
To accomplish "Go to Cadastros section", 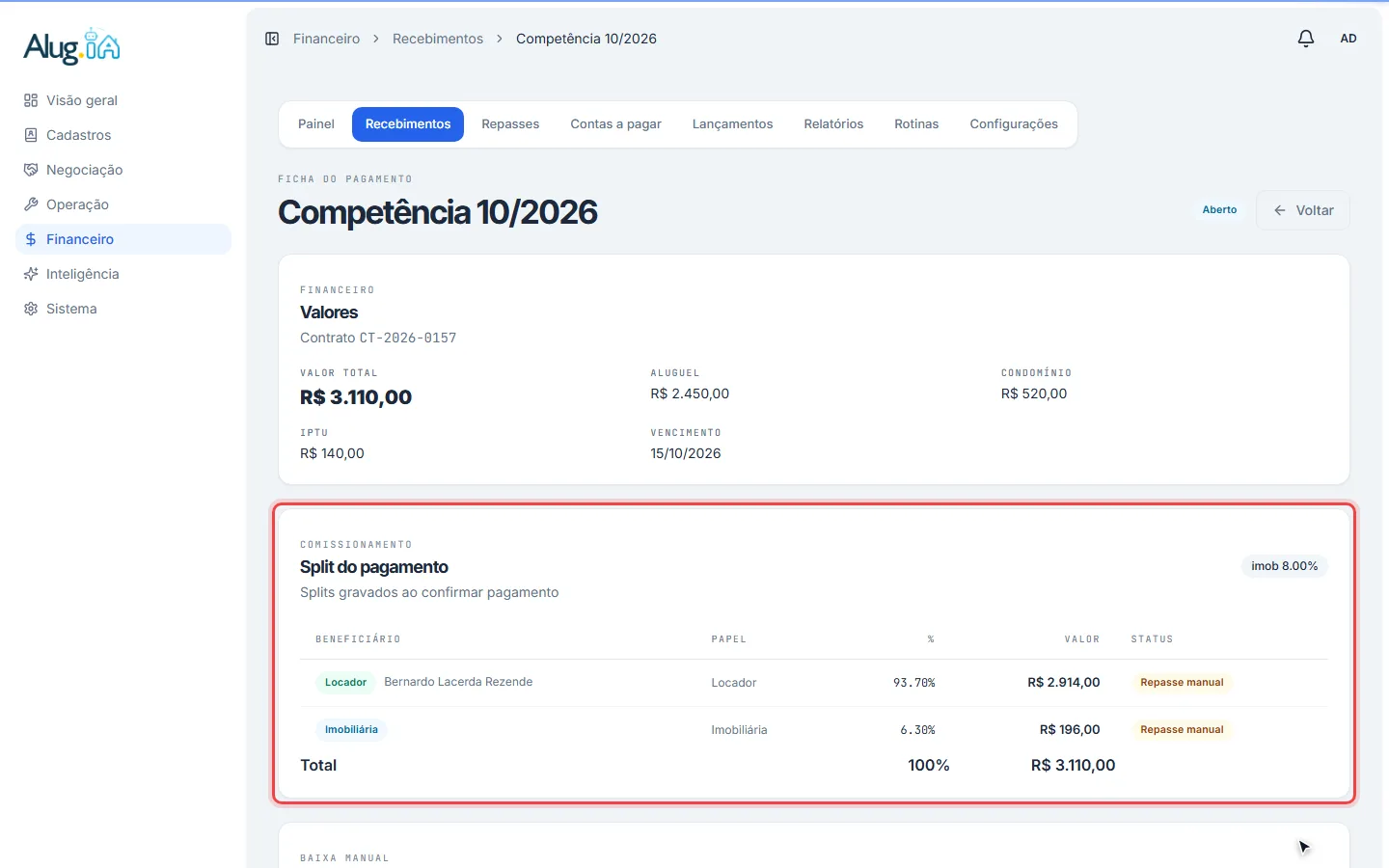I will 123,135.
